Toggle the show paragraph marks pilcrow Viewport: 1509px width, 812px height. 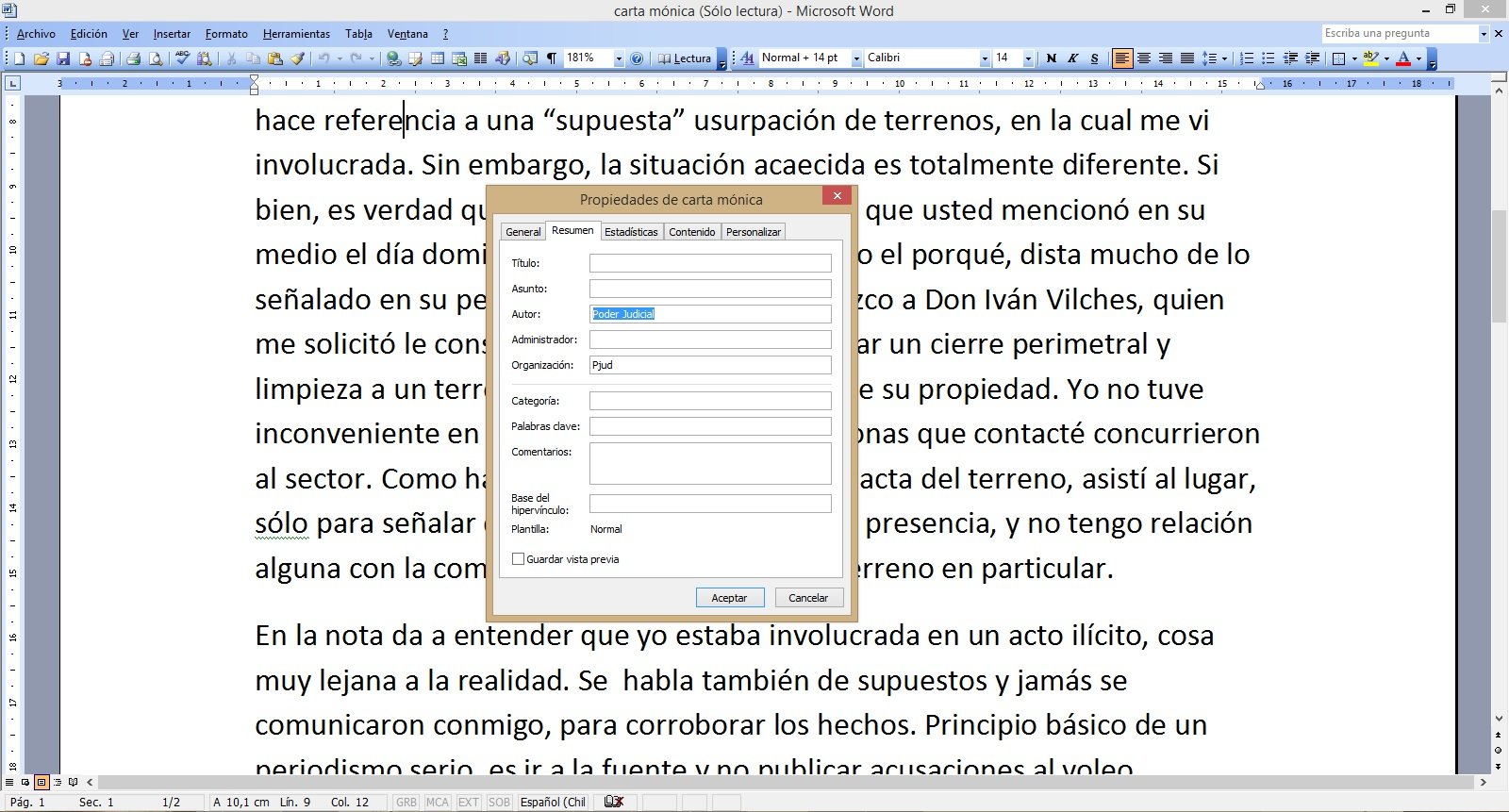pos(552,58)
